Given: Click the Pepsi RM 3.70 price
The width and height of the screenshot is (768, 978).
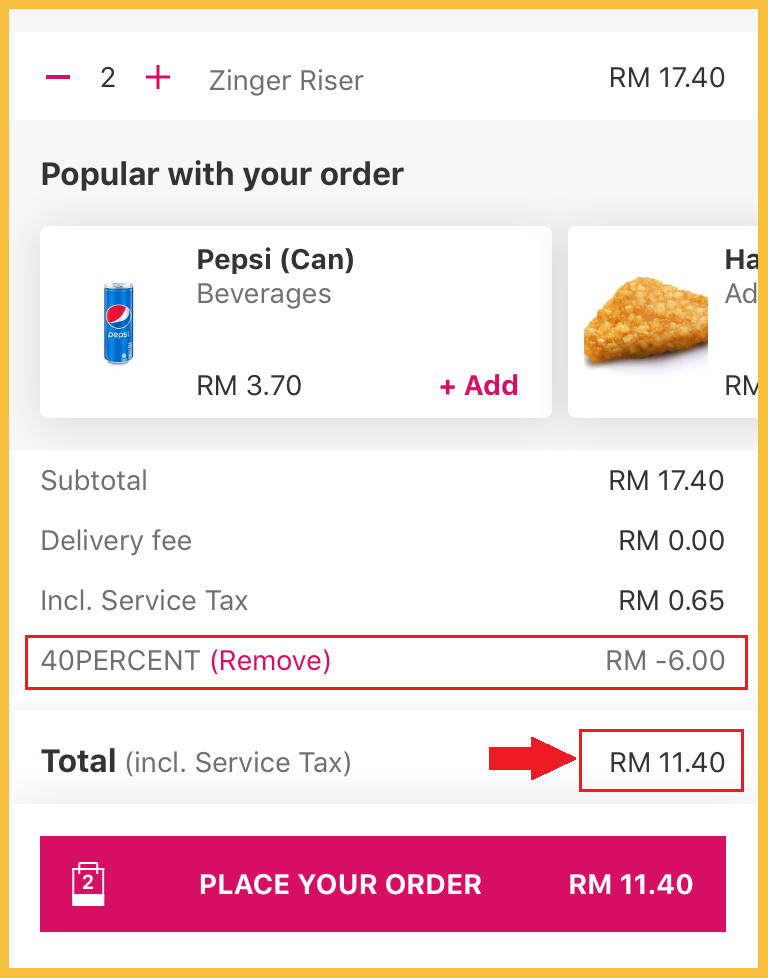Looking at the screenshot, I should point(249,386).
